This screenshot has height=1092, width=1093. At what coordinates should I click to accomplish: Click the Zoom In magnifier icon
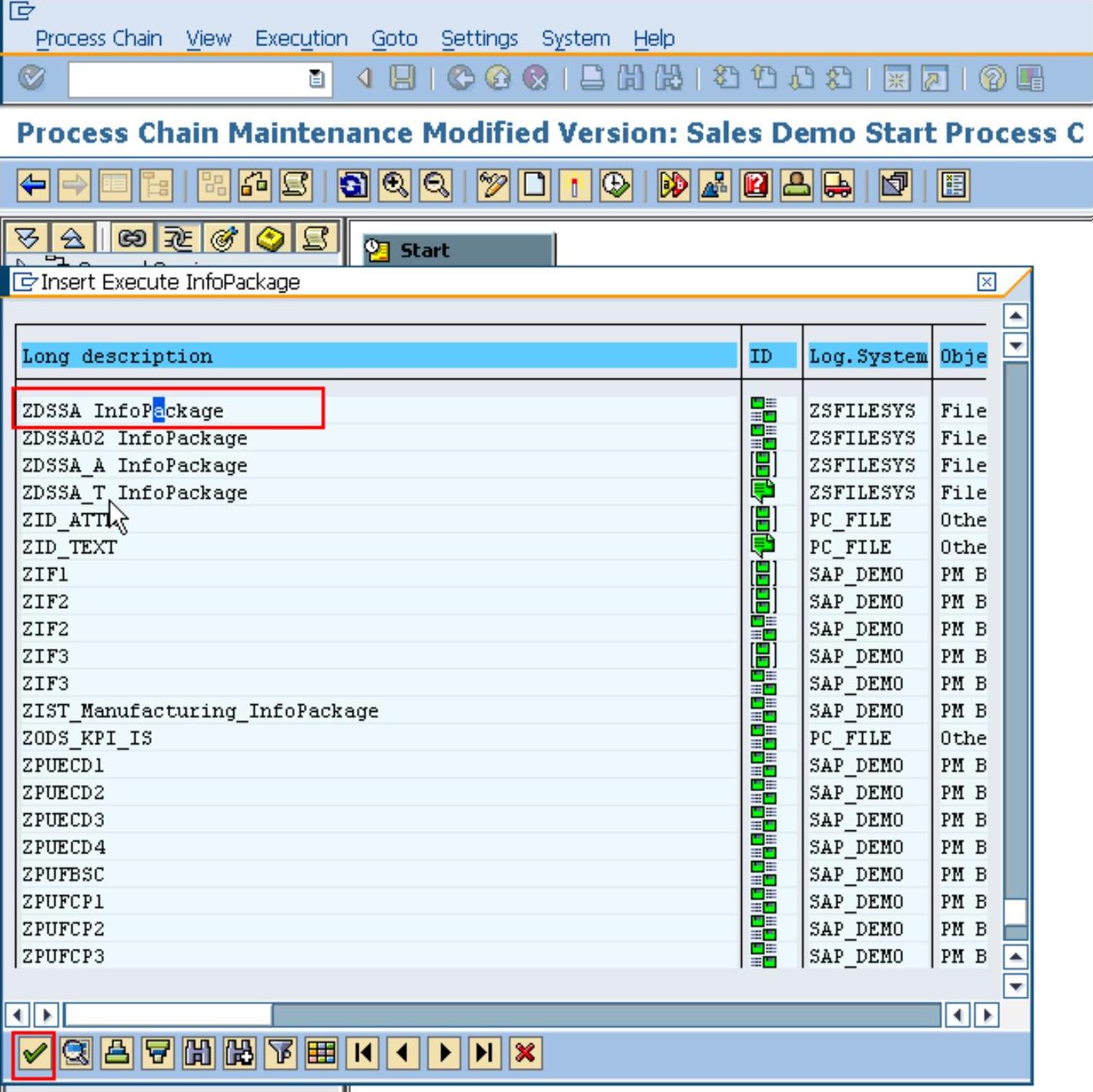click(x=395, y=185)
